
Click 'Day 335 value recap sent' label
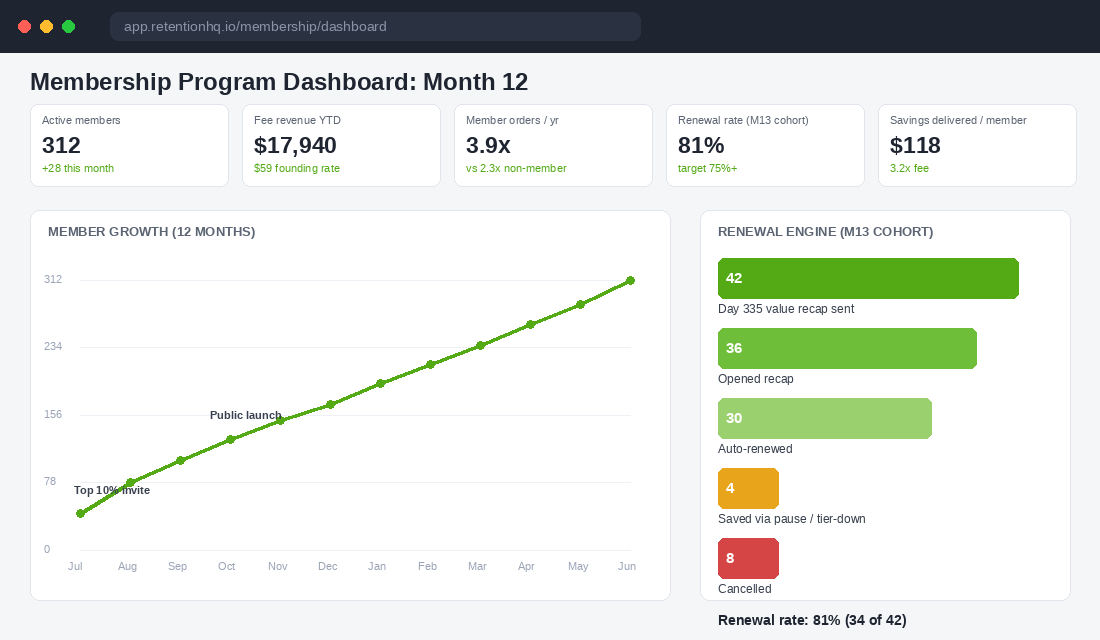786,309
